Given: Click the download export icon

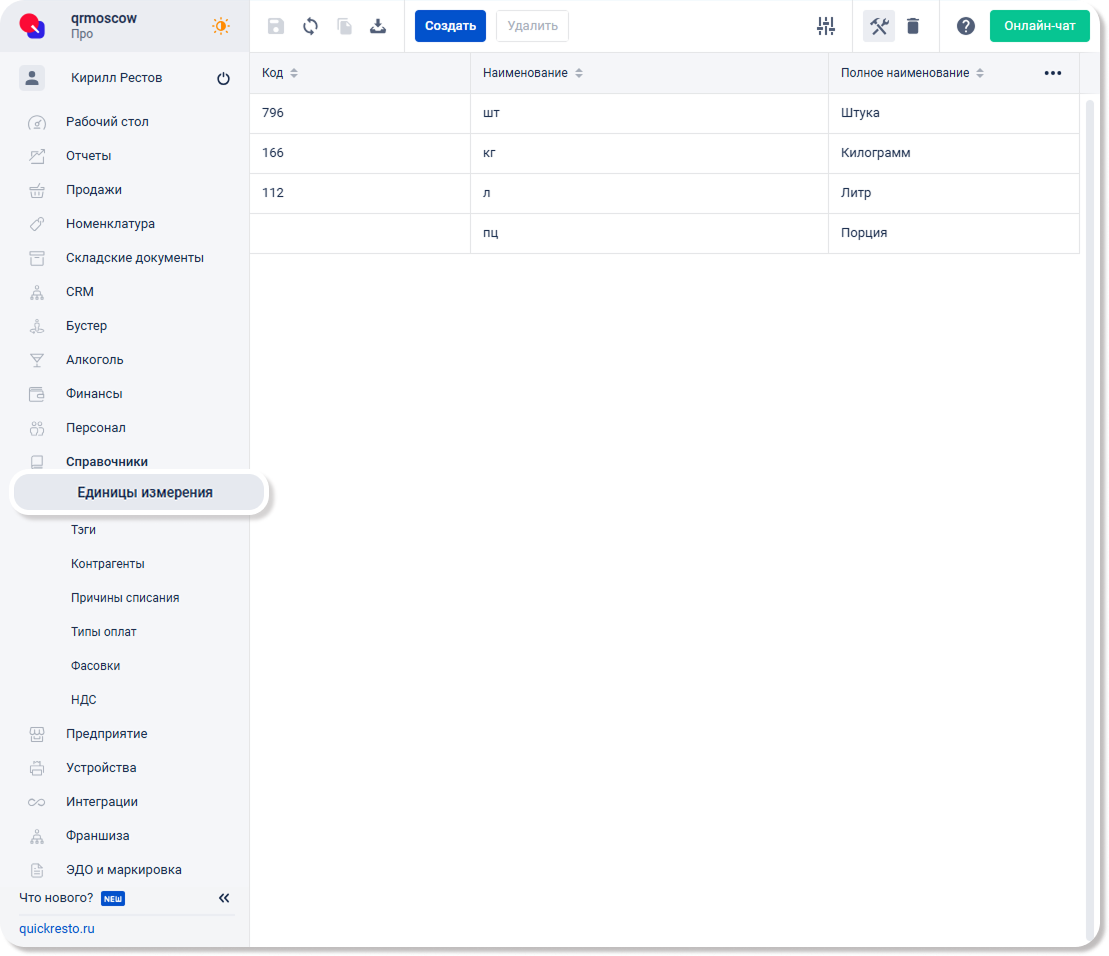Looking at the screenshot, I should [x=378, y=27].
